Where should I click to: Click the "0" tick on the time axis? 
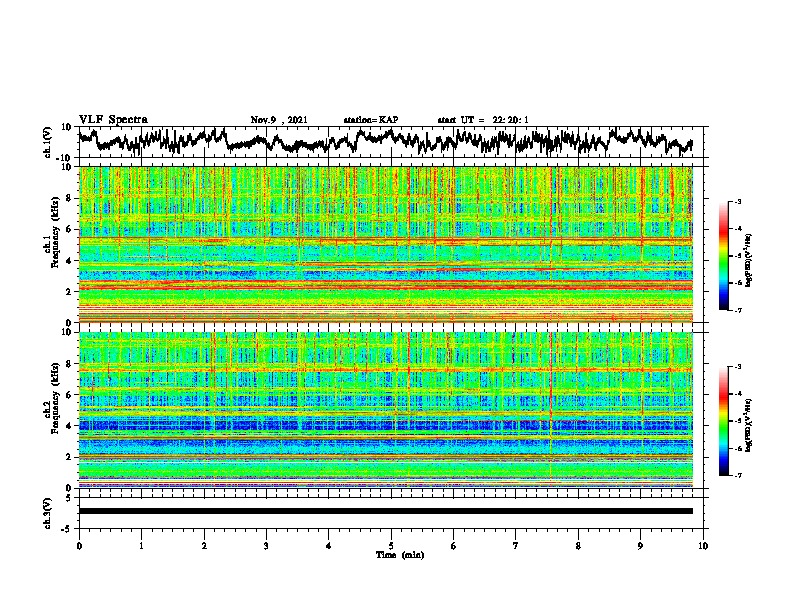pos(79,546)
